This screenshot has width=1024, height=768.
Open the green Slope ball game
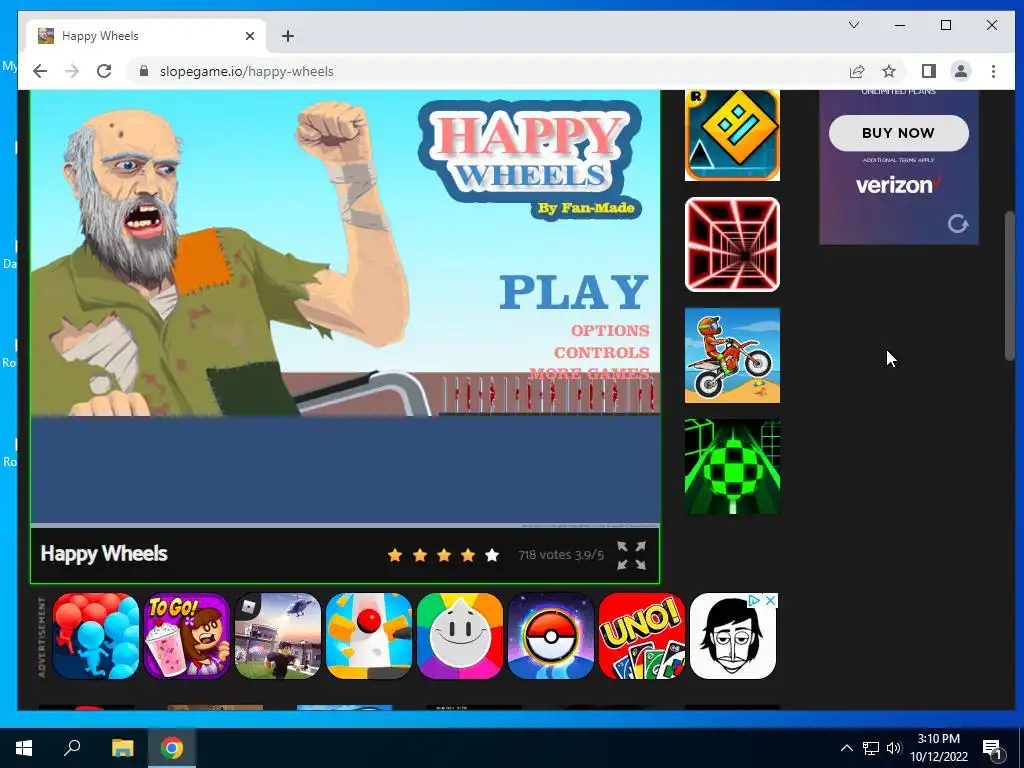point(732,466)
